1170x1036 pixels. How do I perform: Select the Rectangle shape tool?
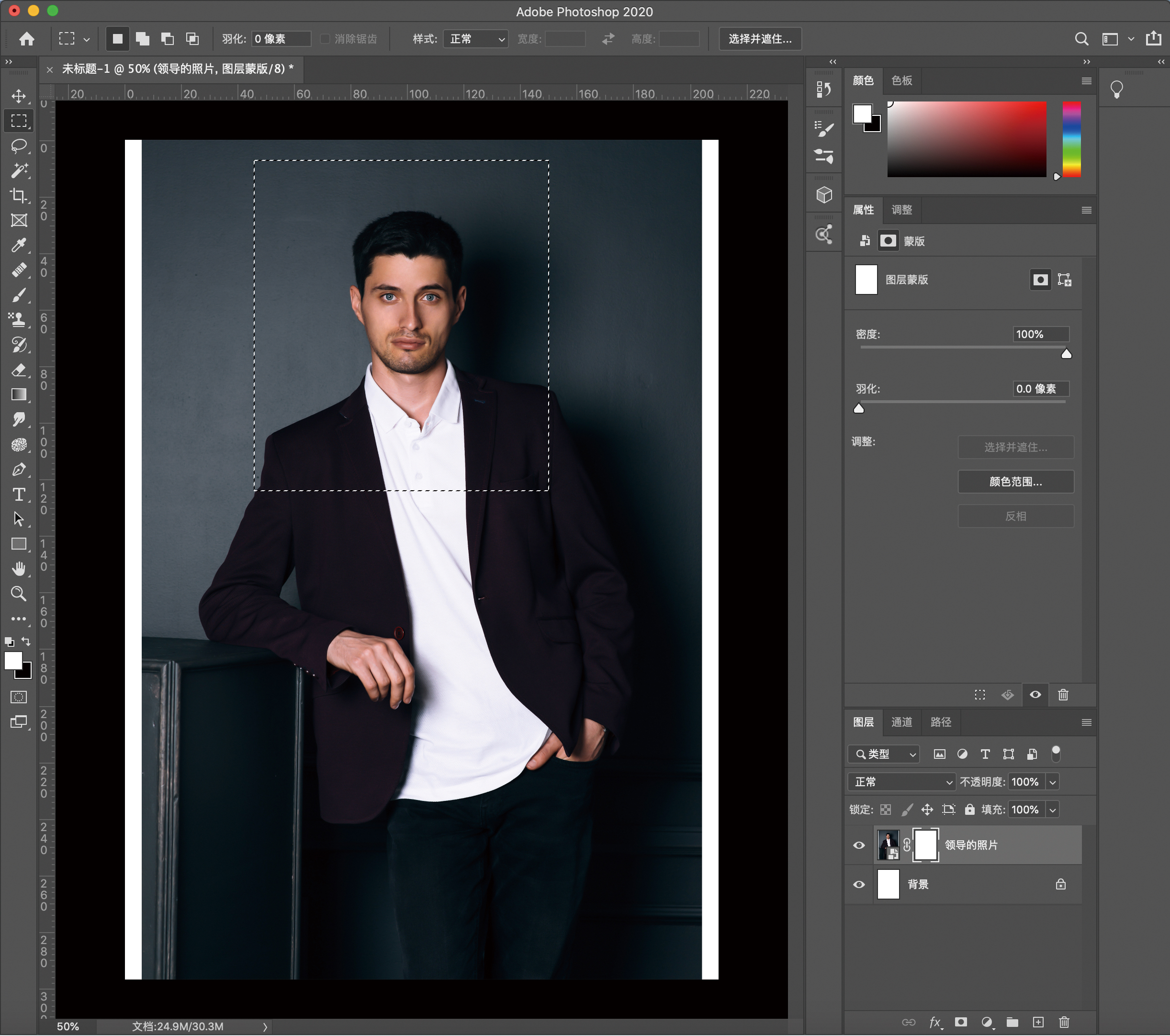point(19,544)
